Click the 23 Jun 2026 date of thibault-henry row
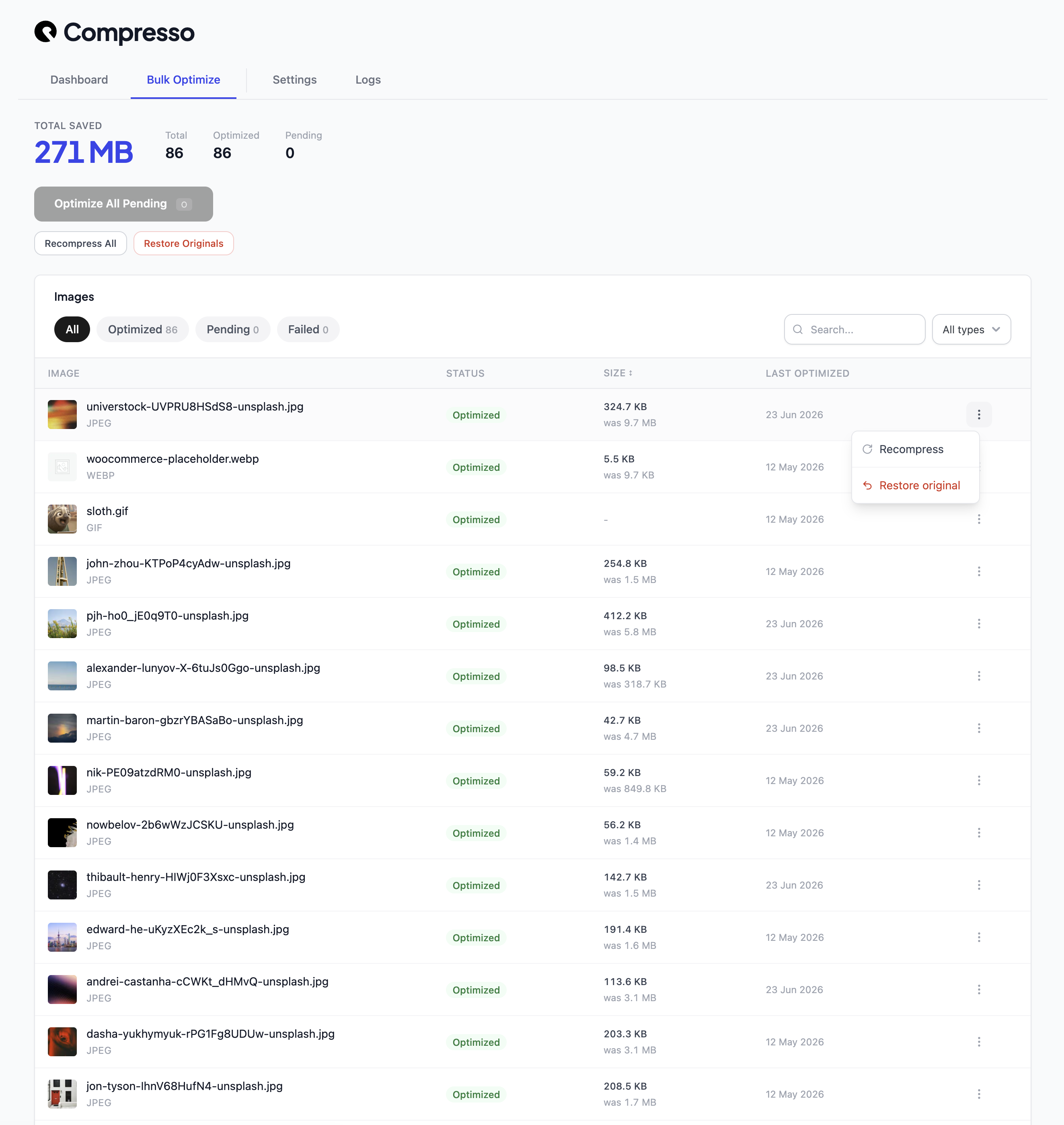This screenshot has width=1064, height=1125. click(x=794, y=884)
